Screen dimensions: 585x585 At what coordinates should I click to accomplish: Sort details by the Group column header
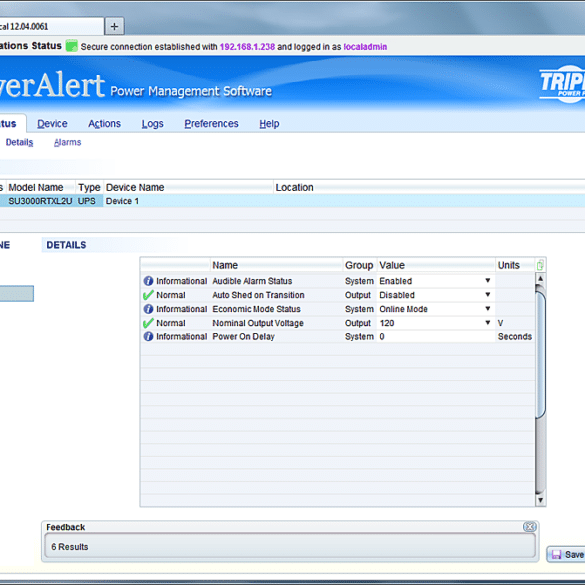click(x=359, y=265)
